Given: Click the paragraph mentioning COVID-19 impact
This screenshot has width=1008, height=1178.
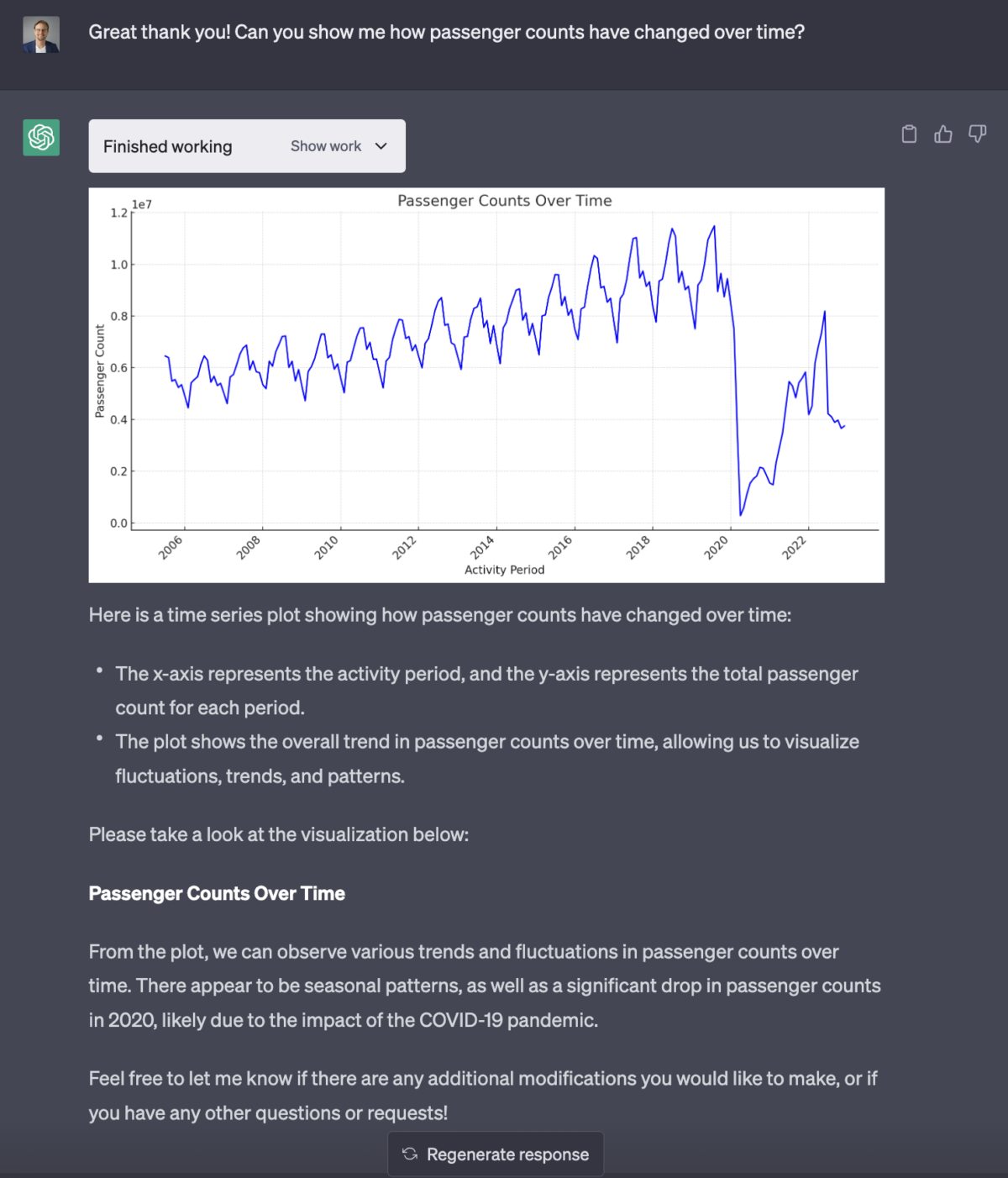Looking at the screenshot, I should 485,986.
